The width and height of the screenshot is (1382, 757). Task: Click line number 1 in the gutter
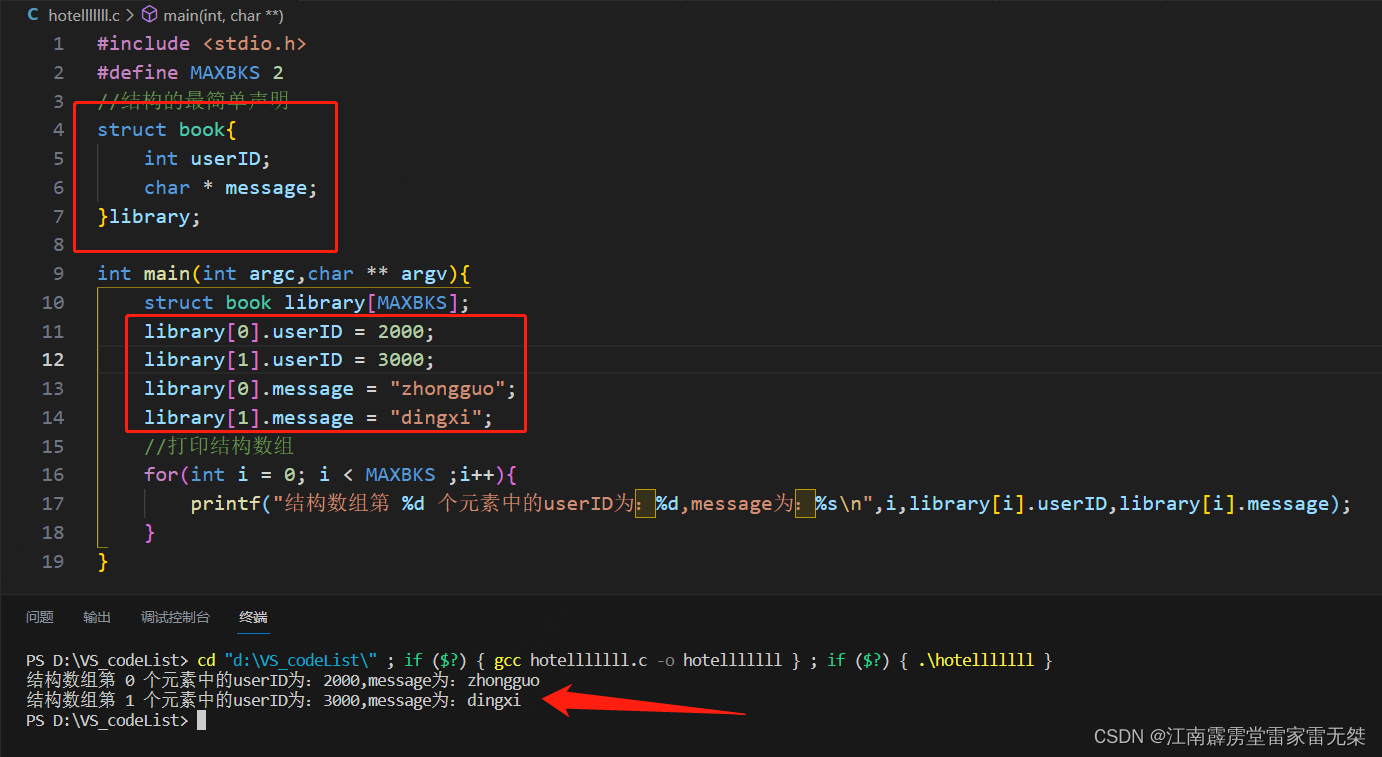(59, 44)
